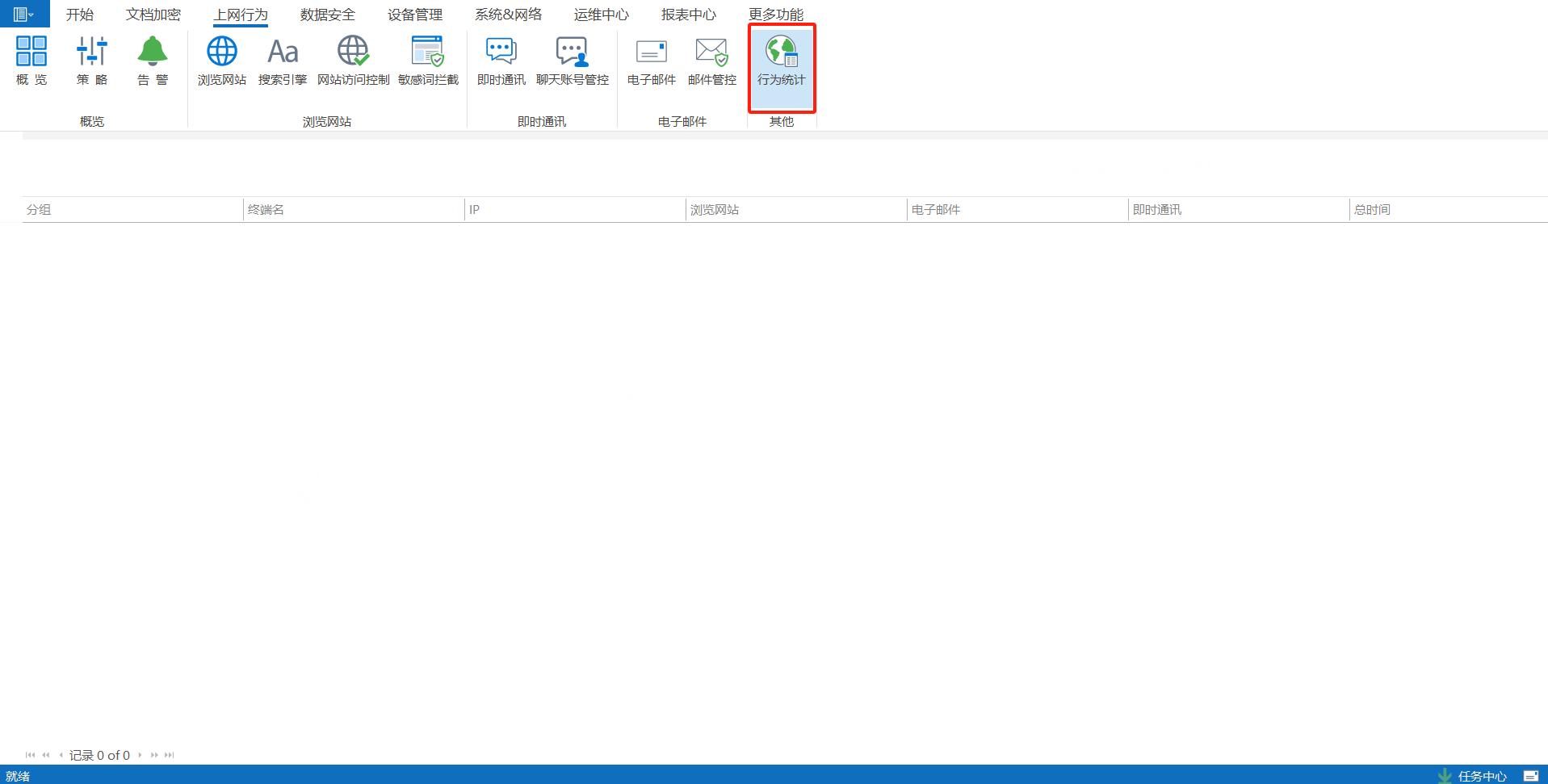Switch to the 数据安全 tab
The image size is (1548, 784).
point(327,15)
